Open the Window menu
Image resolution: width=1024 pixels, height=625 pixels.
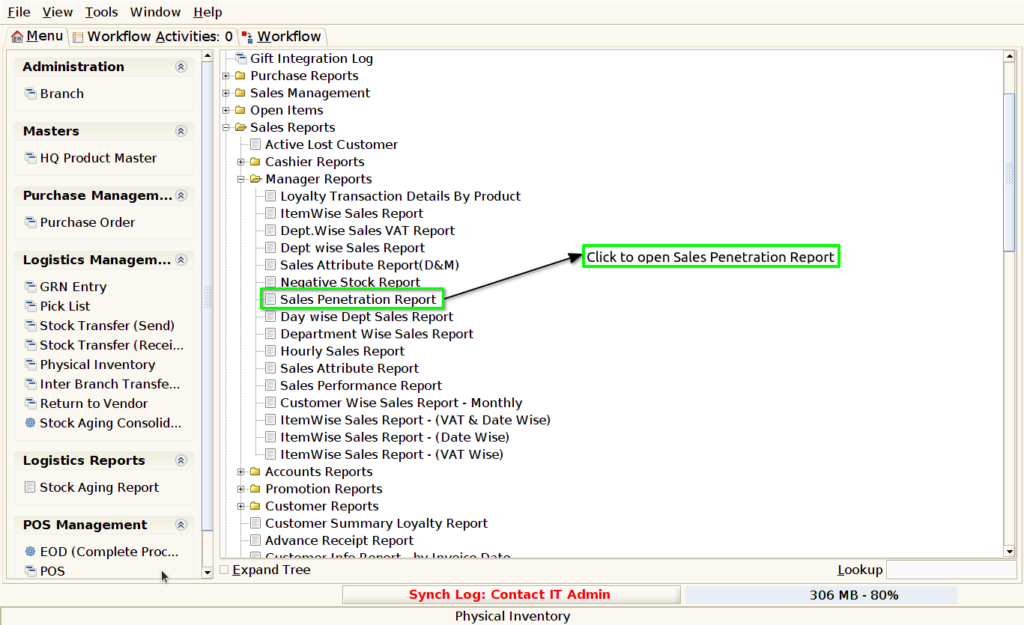tap(155, 12)
